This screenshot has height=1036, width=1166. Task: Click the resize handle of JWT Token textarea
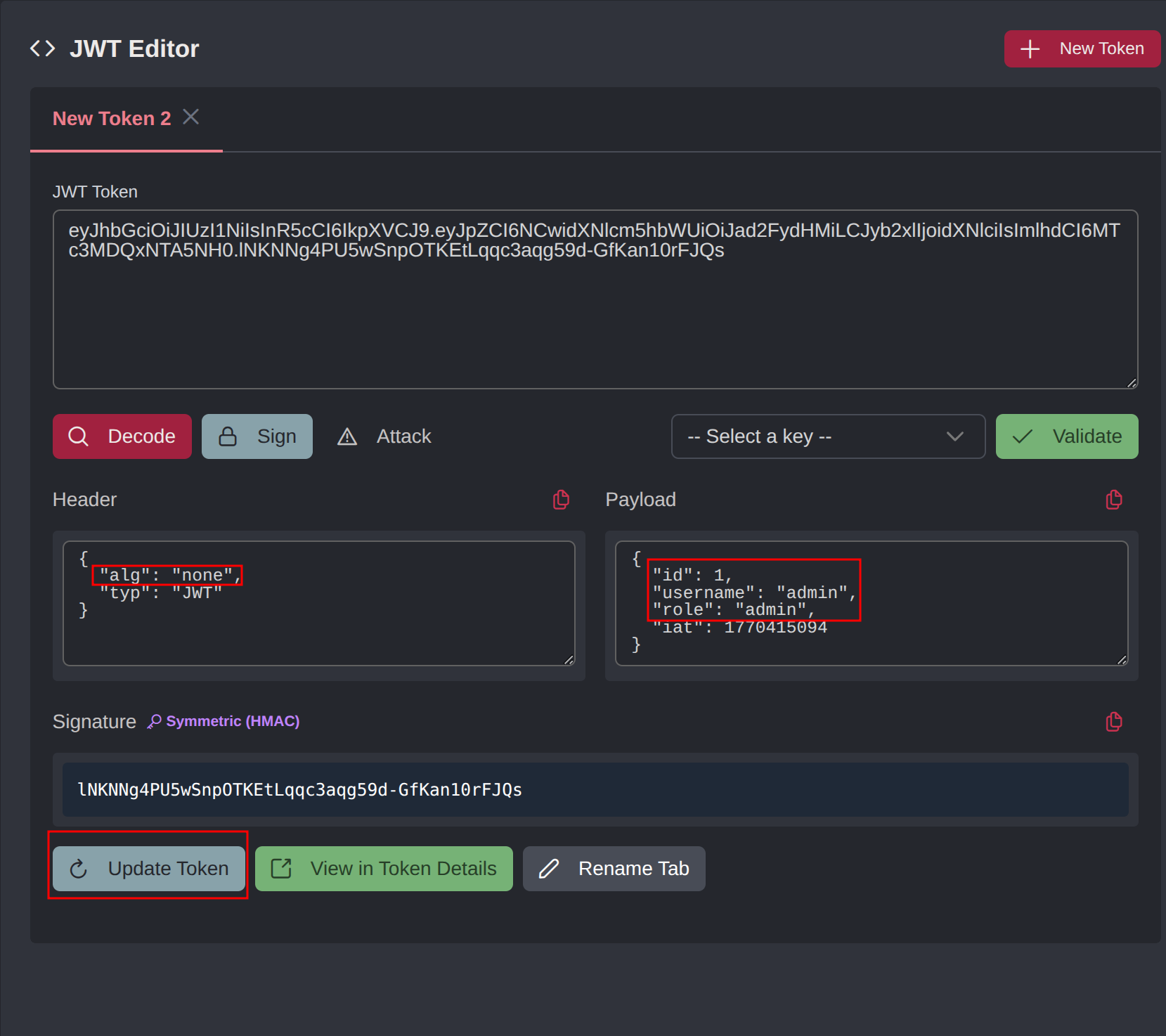pyautogui.click(x=1131, y=382)
